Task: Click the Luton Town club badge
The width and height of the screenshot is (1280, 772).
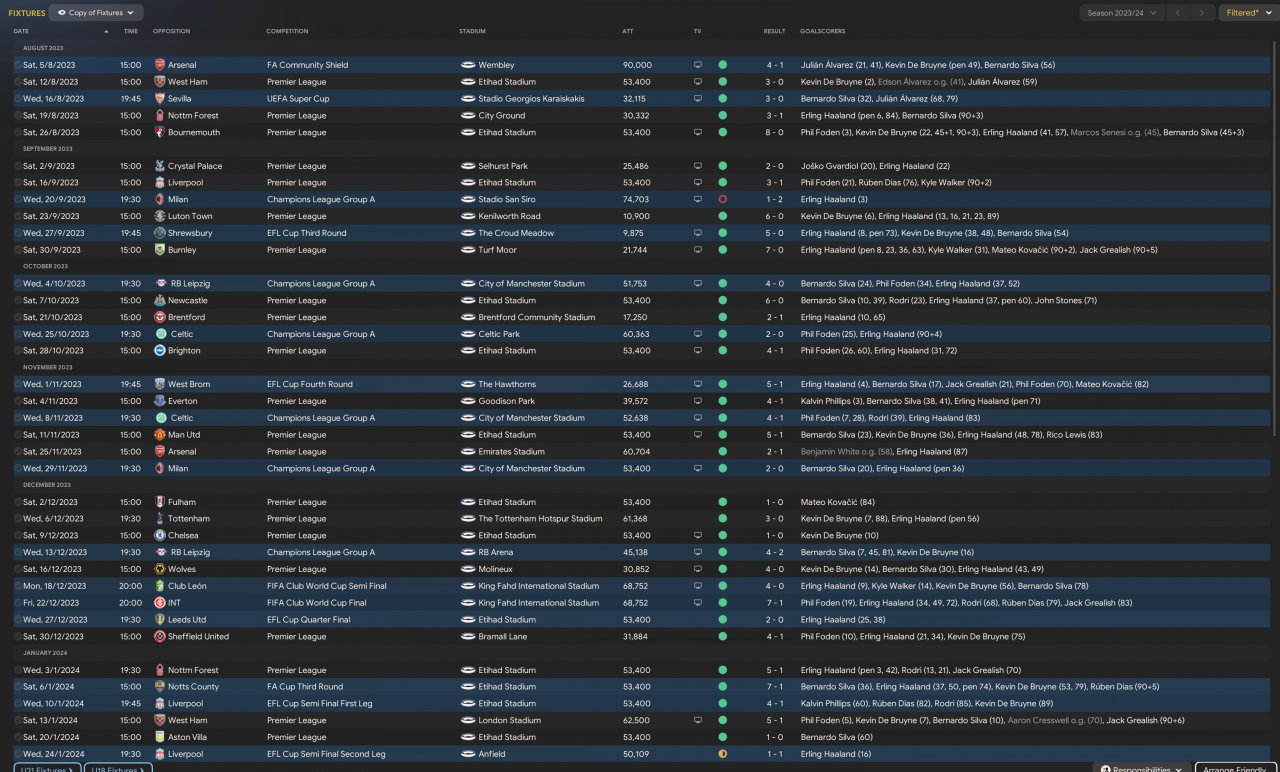Action: point(159,216)
